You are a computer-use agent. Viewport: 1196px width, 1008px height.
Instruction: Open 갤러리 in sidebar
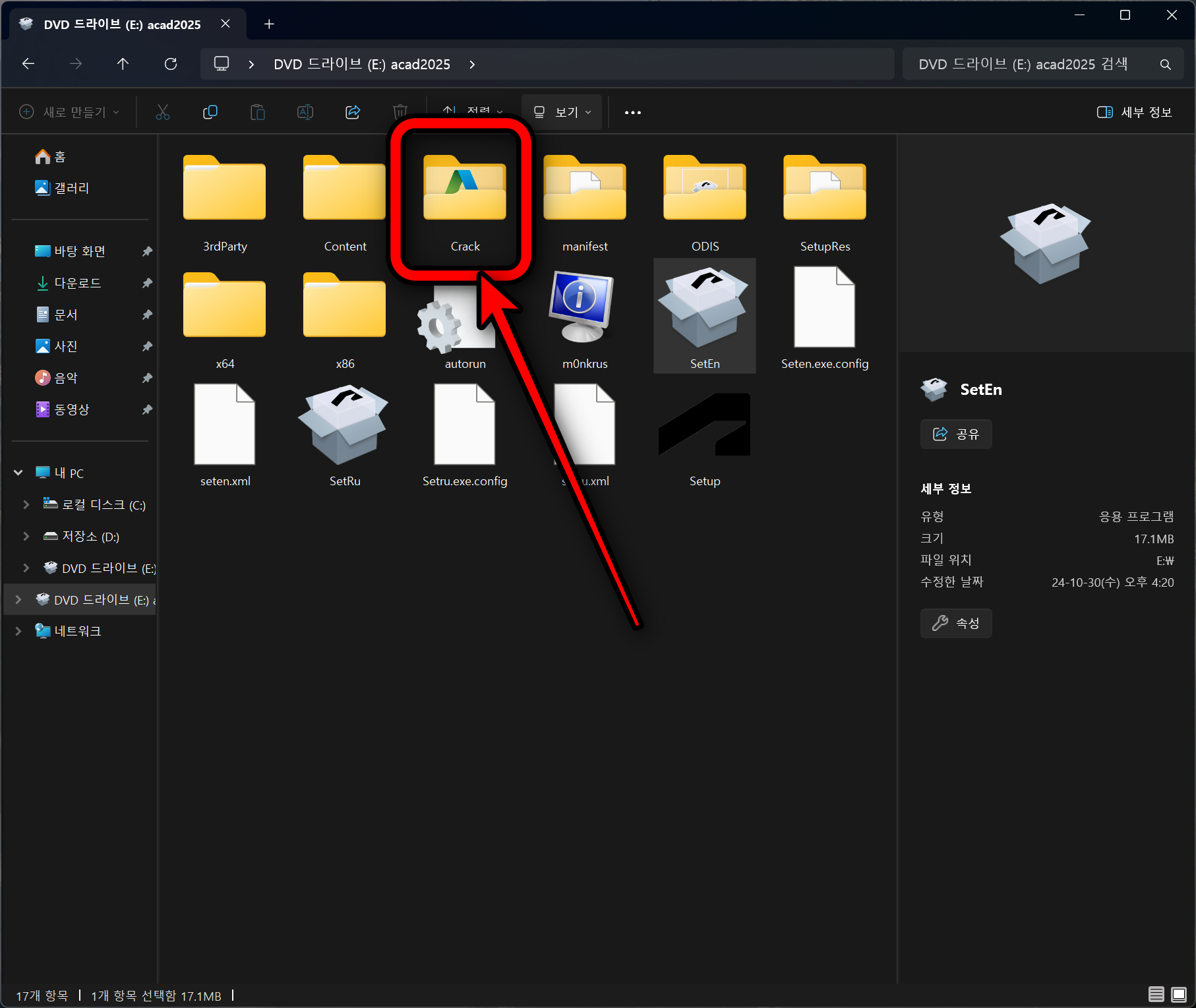click(x=61, y=188)
